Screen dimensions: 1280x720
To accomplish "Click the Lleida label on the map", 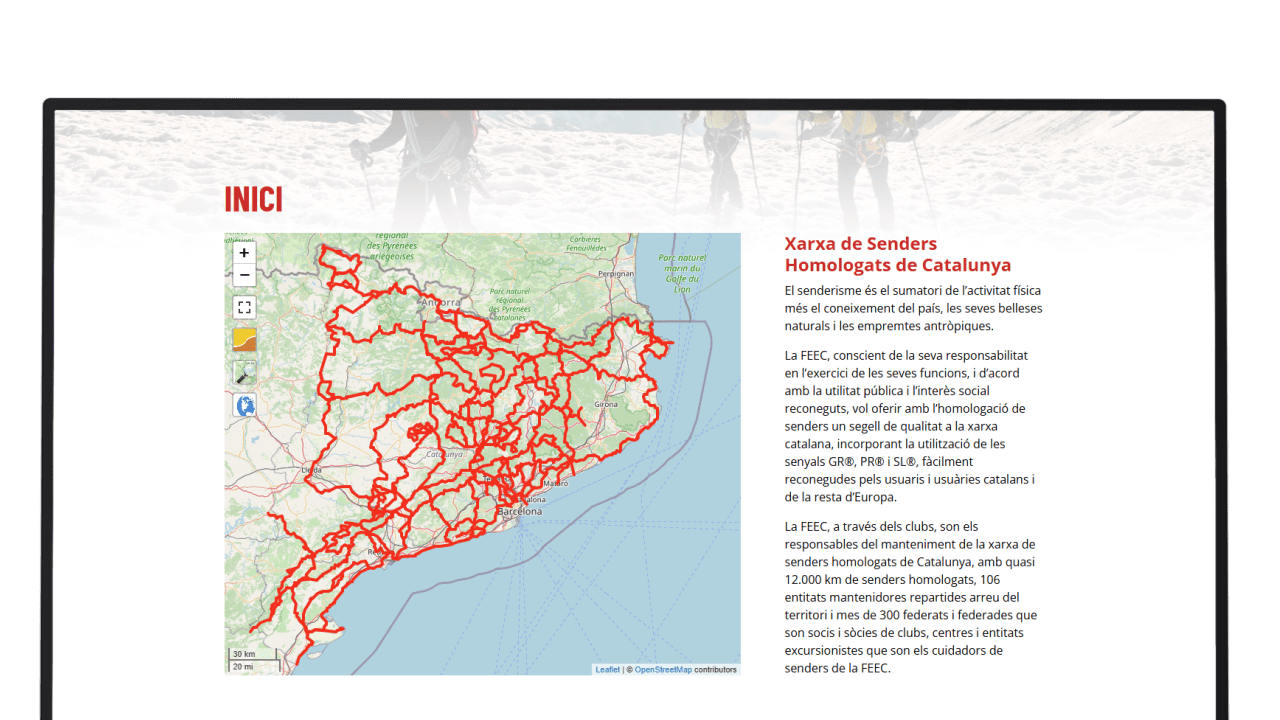I will [311, 468].
